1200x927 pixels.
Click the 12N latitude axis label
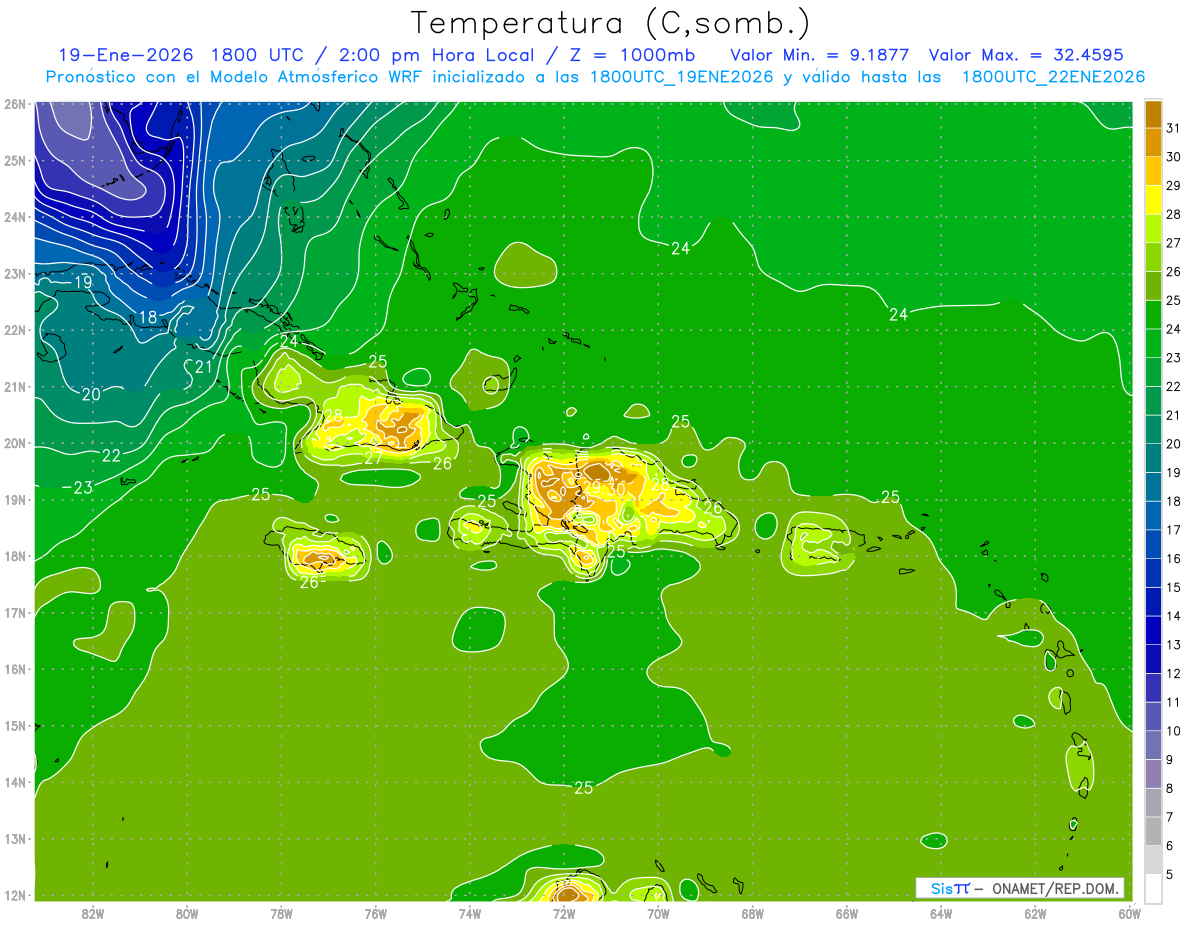coord(14,895)
